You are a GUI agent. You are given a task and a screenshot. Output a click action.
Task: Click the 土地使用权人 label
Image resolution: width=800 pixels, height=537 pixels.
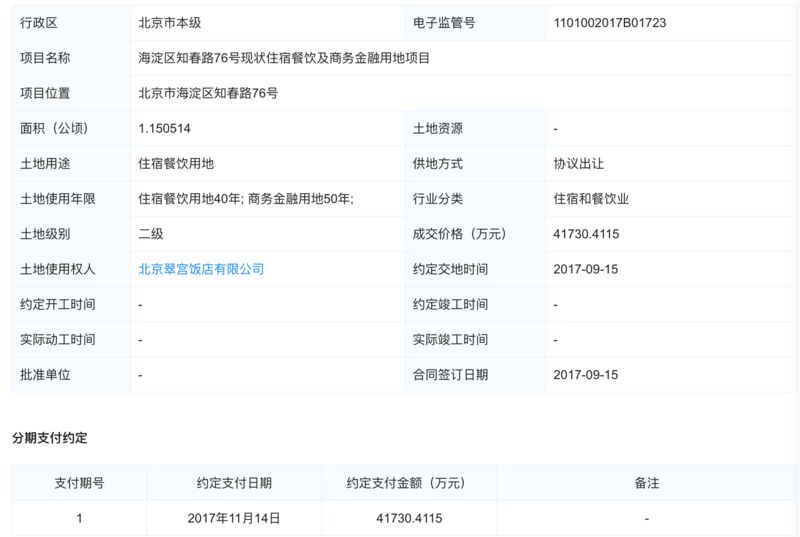(58, 269)
